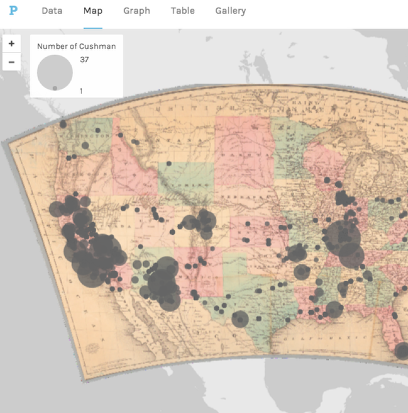Click the small legend dot for value 1
The width and height of the screenshot is (408, 413).
(55, 88)
